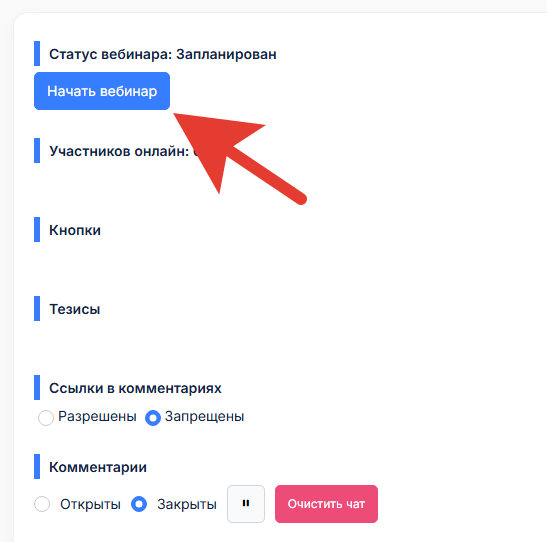Choose the Открыты radio circle for comments
The height and width of the screenshot is (542, 547).
pyautogui.click(x=42, y=504)
